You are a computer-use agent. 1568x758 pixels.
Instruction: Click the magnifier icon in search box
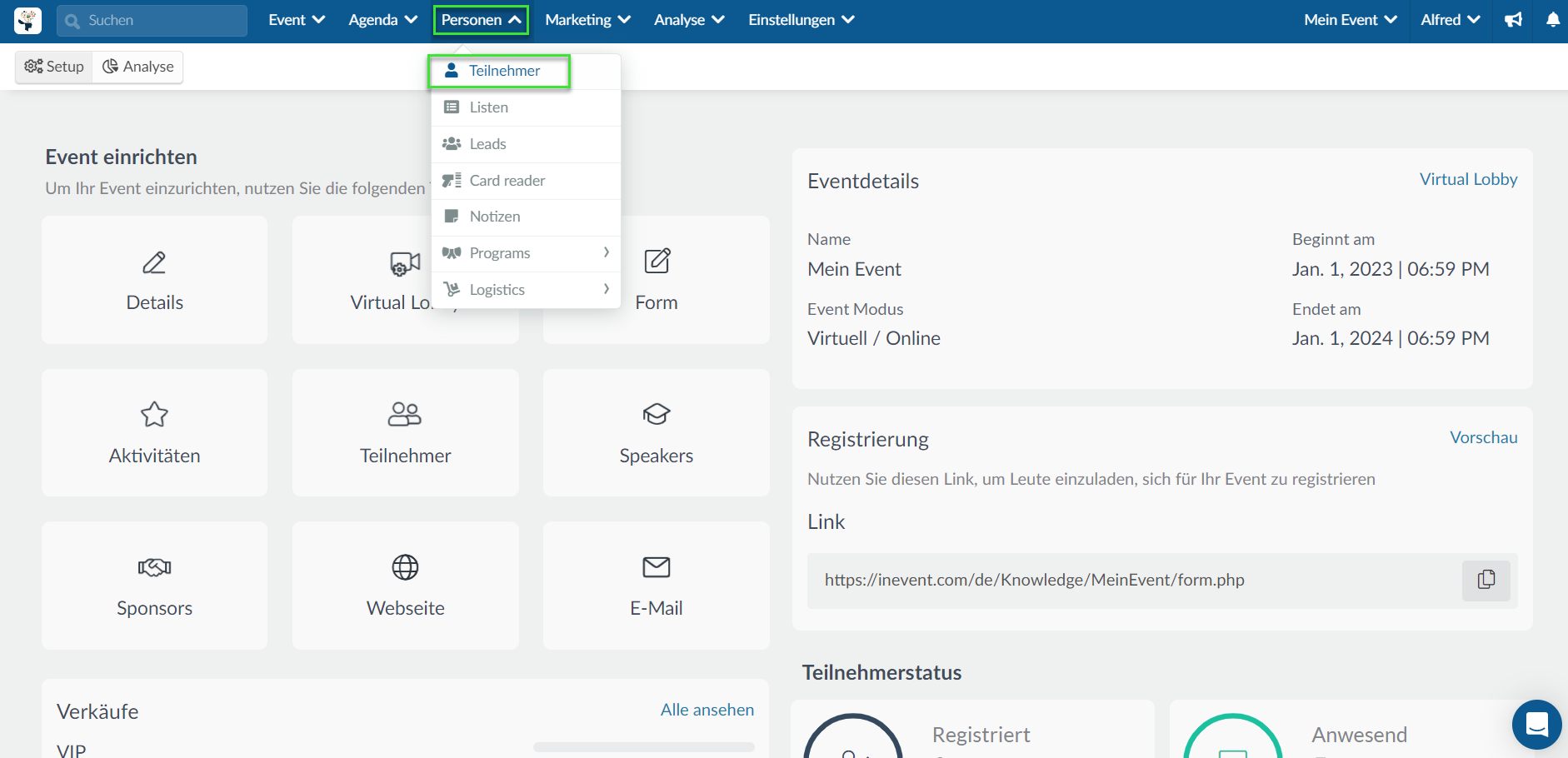(x=72, y=21)
